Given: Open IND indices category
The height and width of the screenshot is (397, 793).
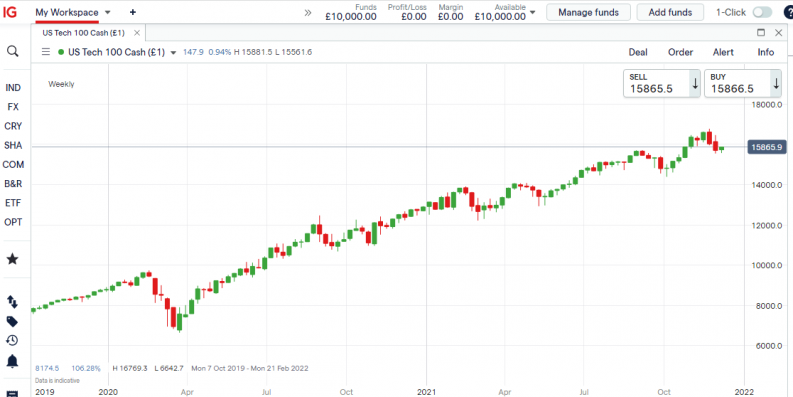Looking at the screenshot, I should click(13, 88).
